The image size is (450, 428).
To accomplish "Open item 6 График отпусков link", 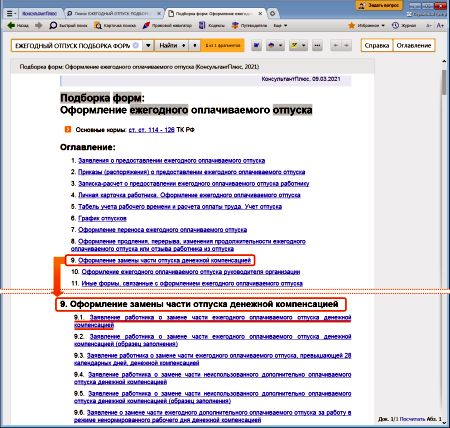I will (102, 218).
